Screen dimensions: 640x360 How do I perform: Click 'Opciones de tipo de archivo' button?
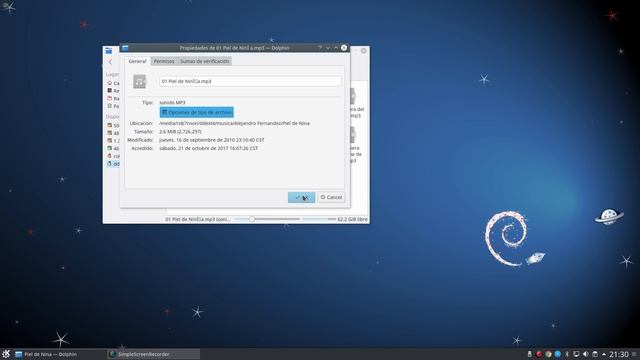[x=197, y=112]
